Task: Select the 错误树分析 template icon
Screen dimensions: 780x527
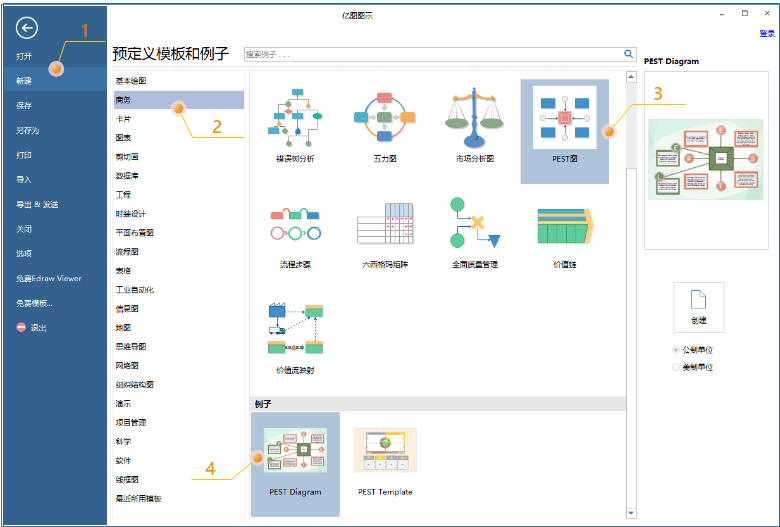Action: click(x=295, y=118)
